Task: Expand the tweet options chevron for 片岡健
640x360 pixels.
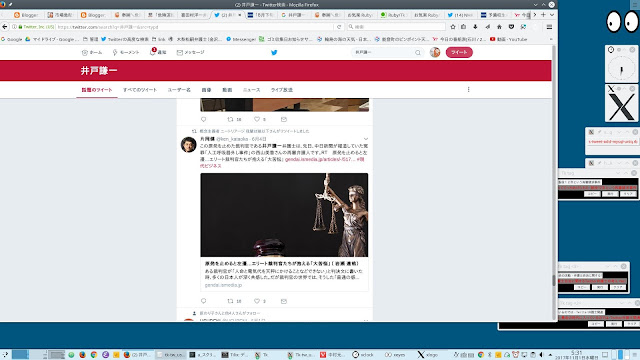Action: click(x=366, y=139)
